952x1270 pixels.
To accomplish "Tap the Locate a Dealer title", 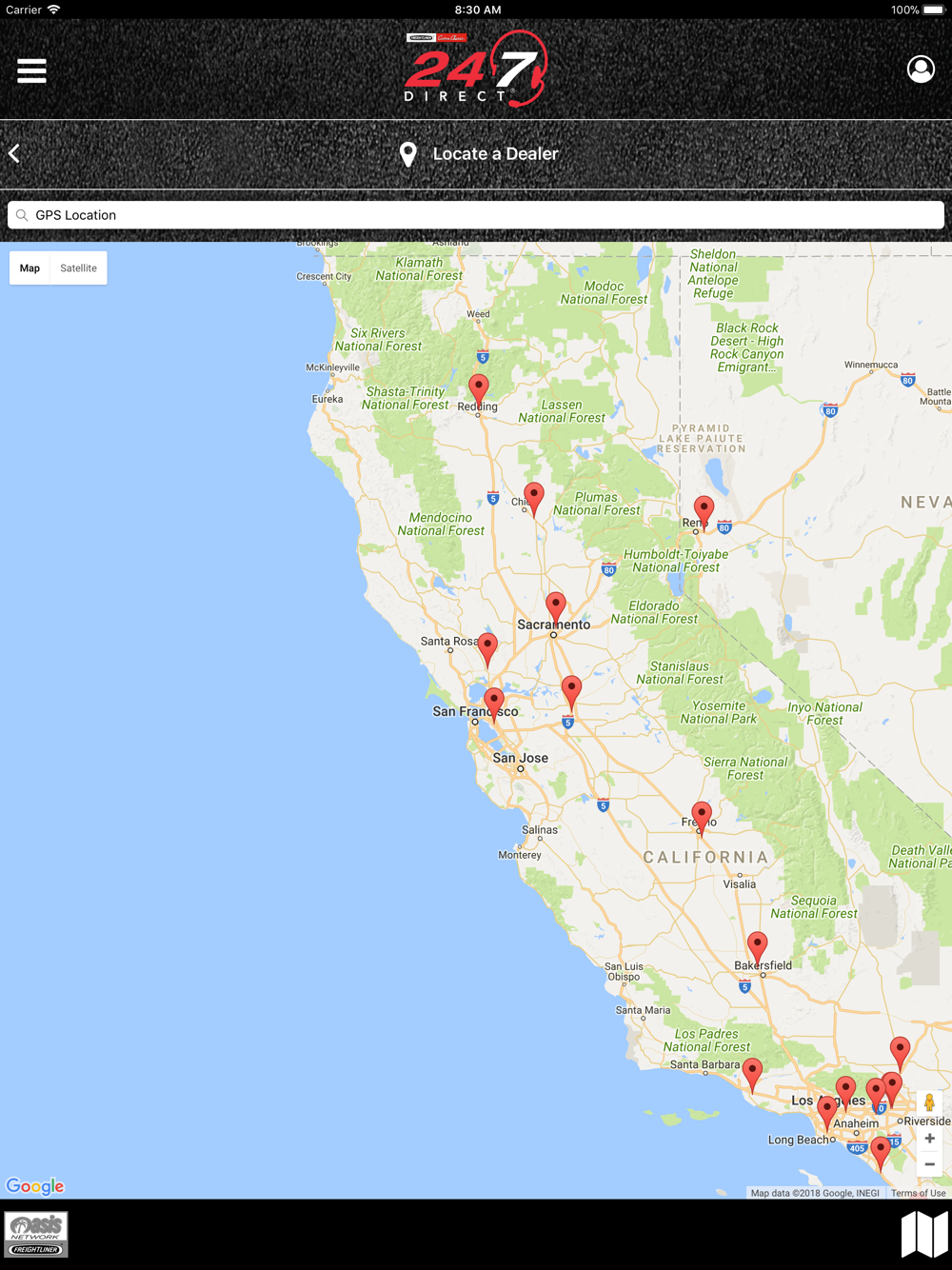I will [x=495, y=154].
